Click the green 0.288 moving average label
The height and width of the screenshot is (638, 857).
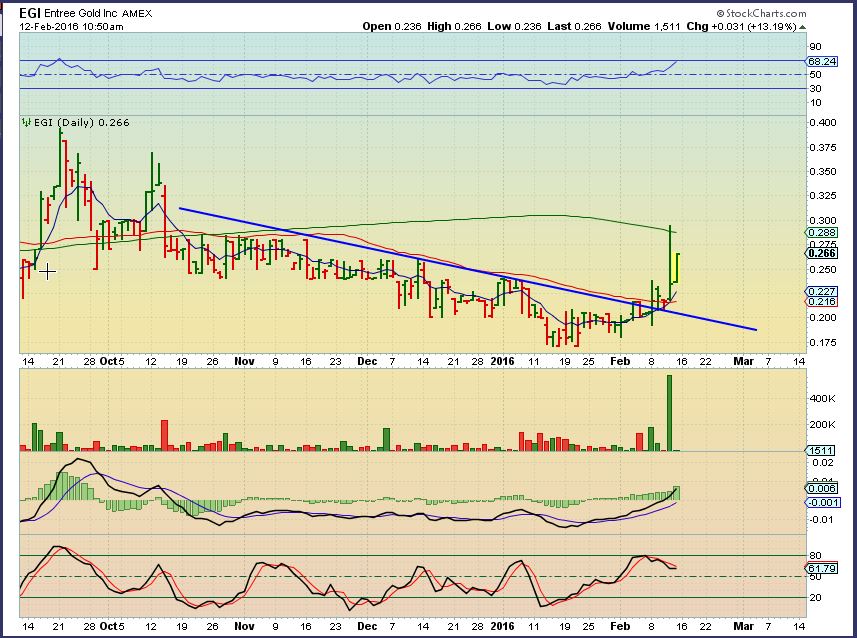[820, 232]
